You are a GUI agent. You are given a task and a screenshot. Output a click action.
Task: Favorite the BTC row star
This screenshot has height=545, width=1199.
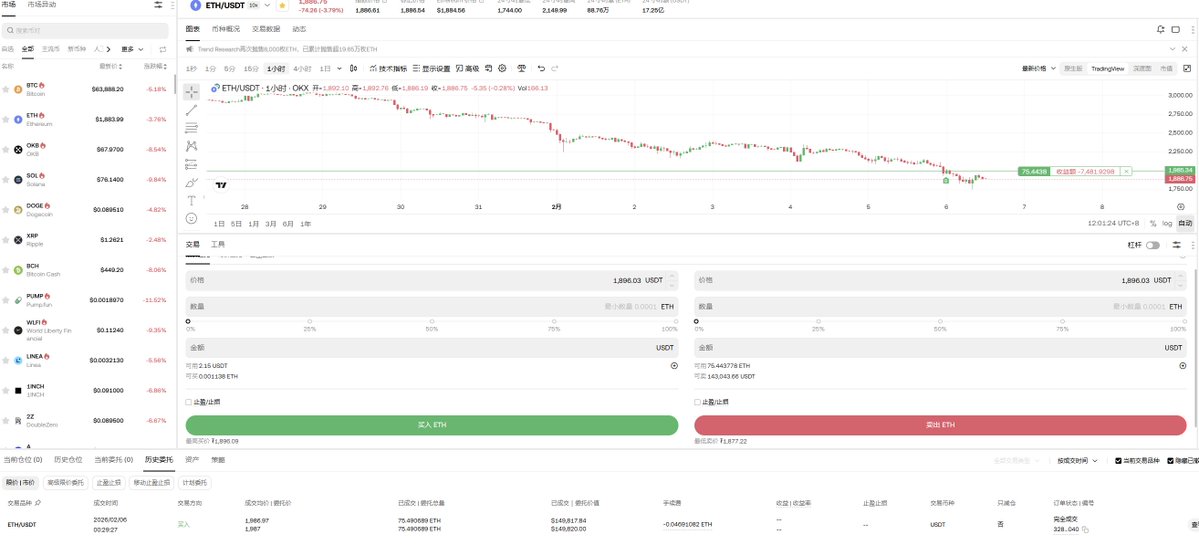(6, 89)
